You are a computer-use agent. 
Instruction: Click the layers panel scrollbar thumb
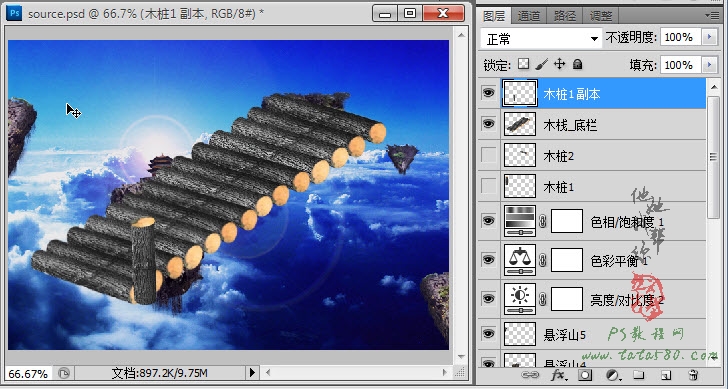tap(713, 156)
